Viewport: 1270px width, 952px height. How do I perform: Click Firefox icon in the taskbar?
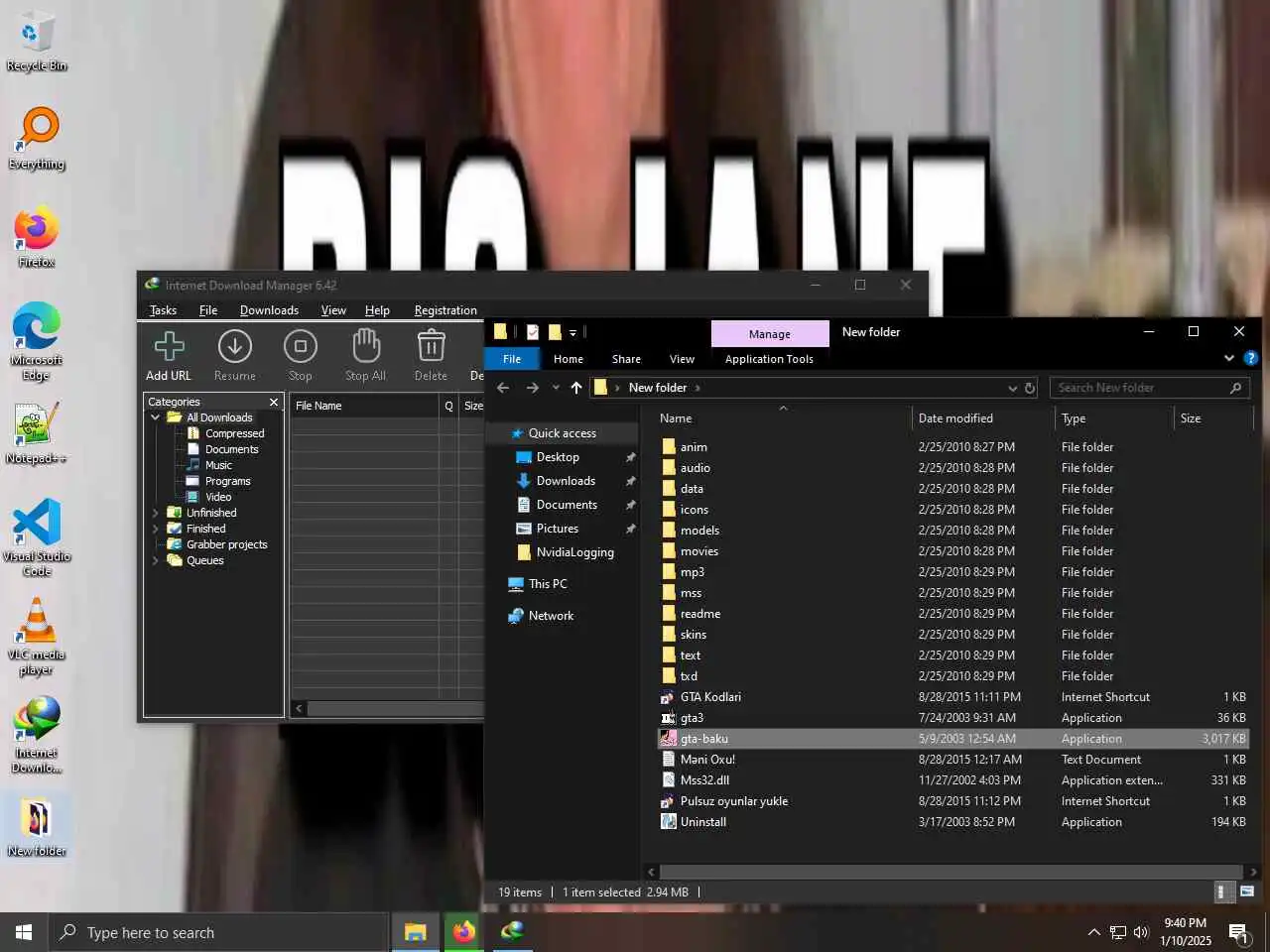tap(463, 932)
